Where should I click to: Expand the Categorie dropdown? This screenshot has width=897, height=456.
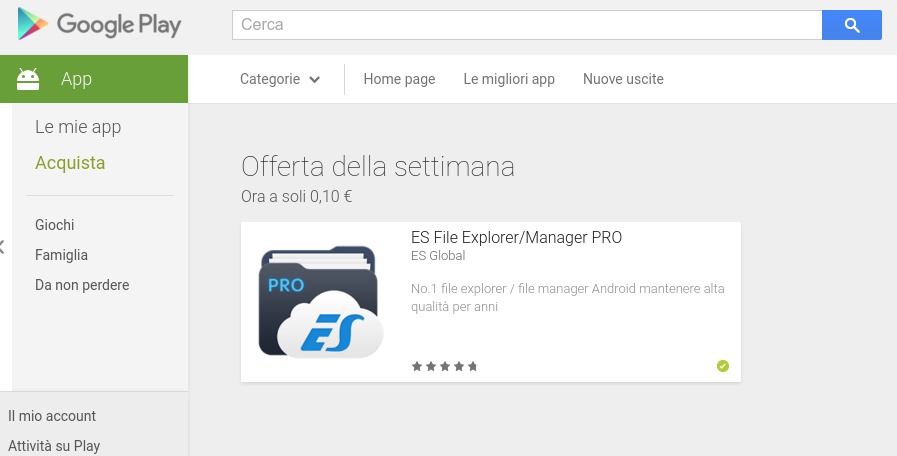point(280,79)
